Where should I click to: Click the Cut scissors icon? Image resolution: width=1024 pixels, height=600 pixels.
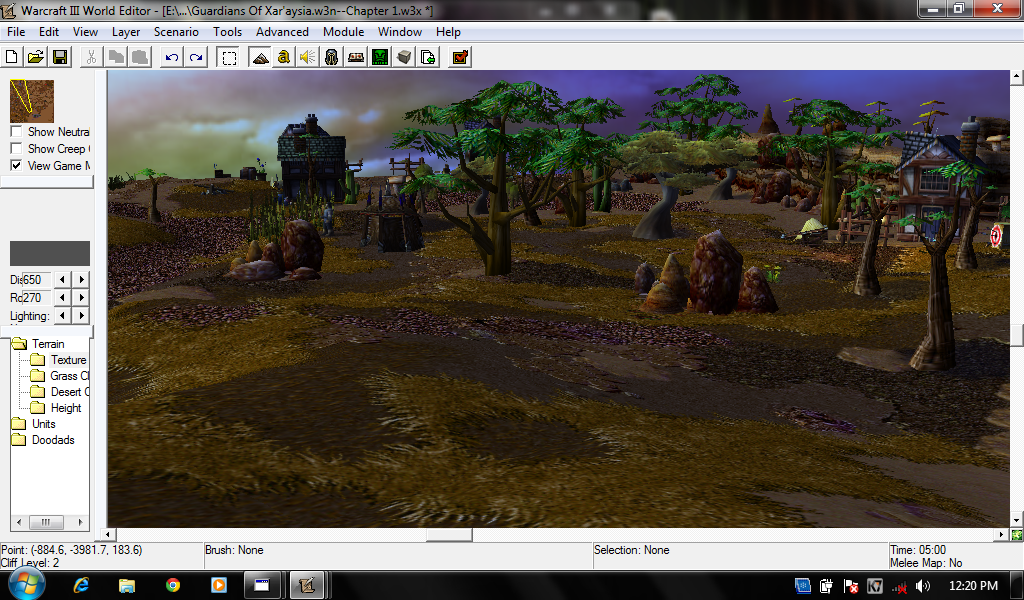click(x=91, y=57)
